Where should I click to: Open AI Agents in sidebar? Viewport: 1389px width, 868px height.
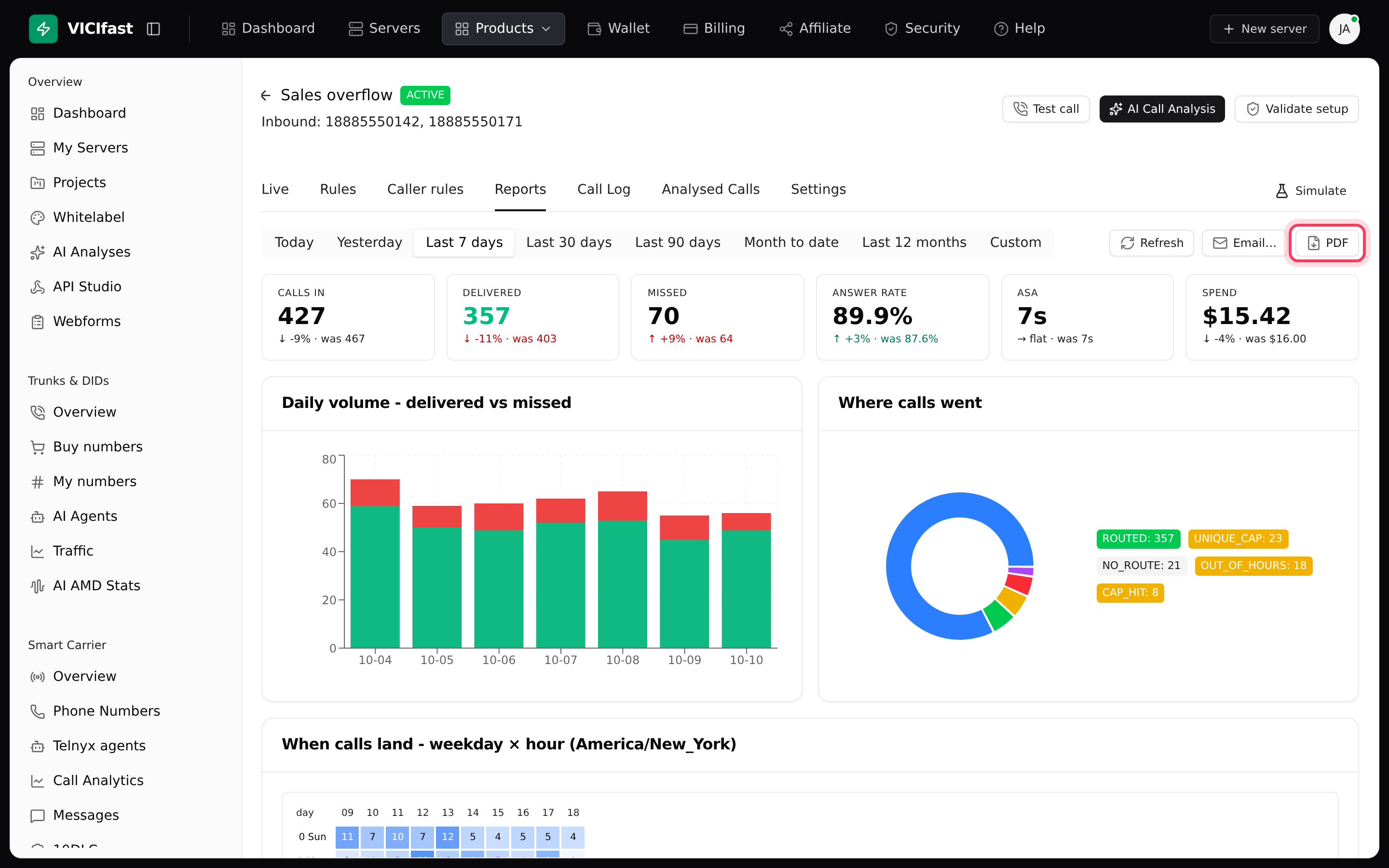[x=126, y=516]
